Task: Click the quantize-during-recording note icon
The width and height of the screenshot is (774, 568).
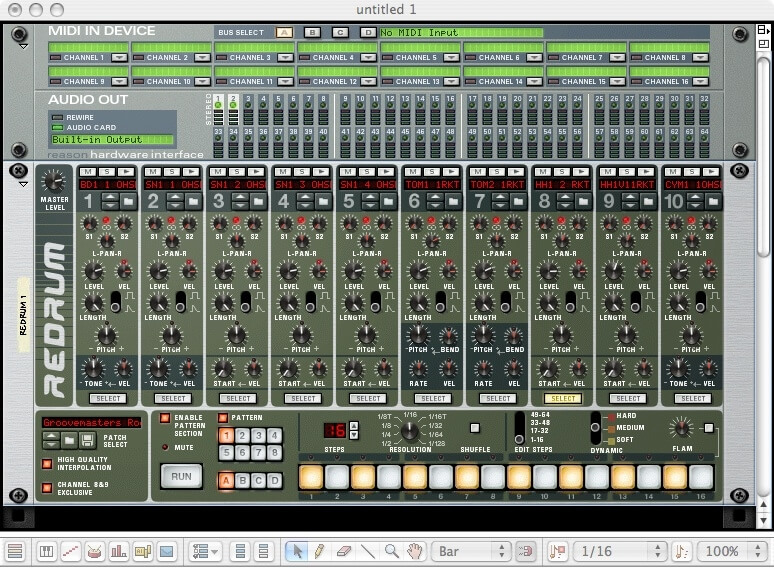Action: [681, 551]
